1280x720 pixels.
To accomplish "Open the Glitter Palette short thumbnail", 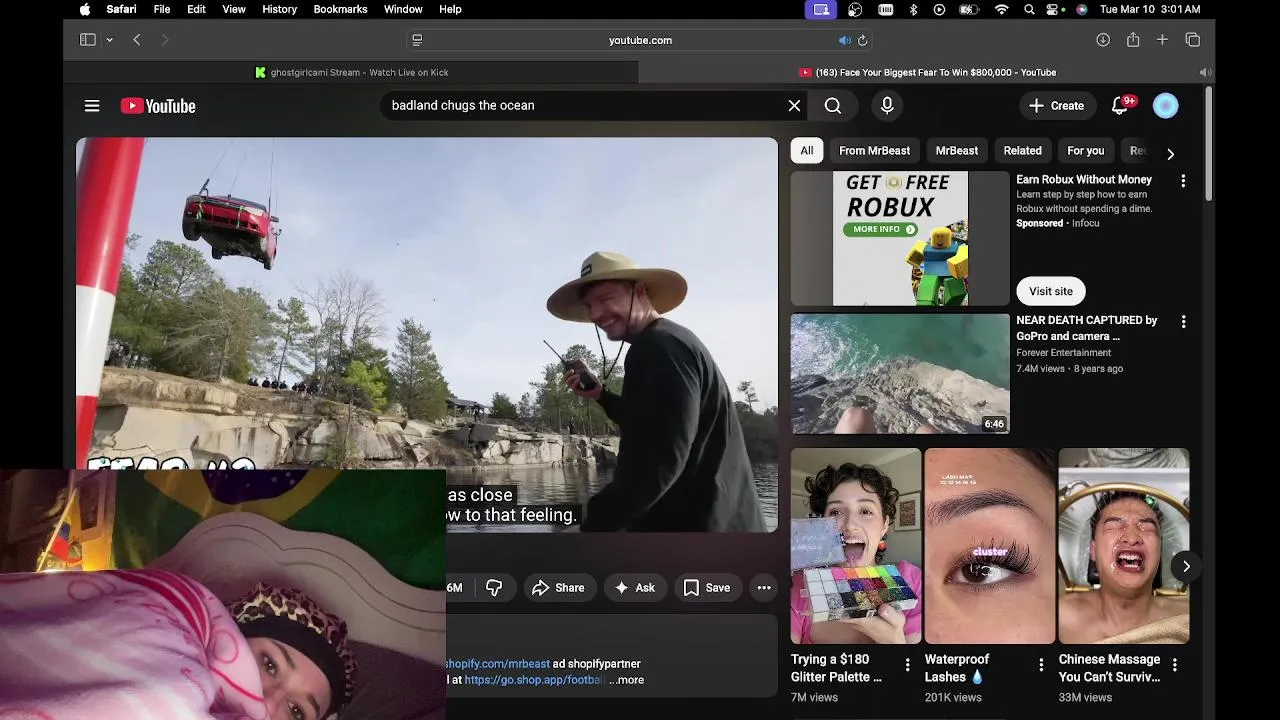I will 855,546.
